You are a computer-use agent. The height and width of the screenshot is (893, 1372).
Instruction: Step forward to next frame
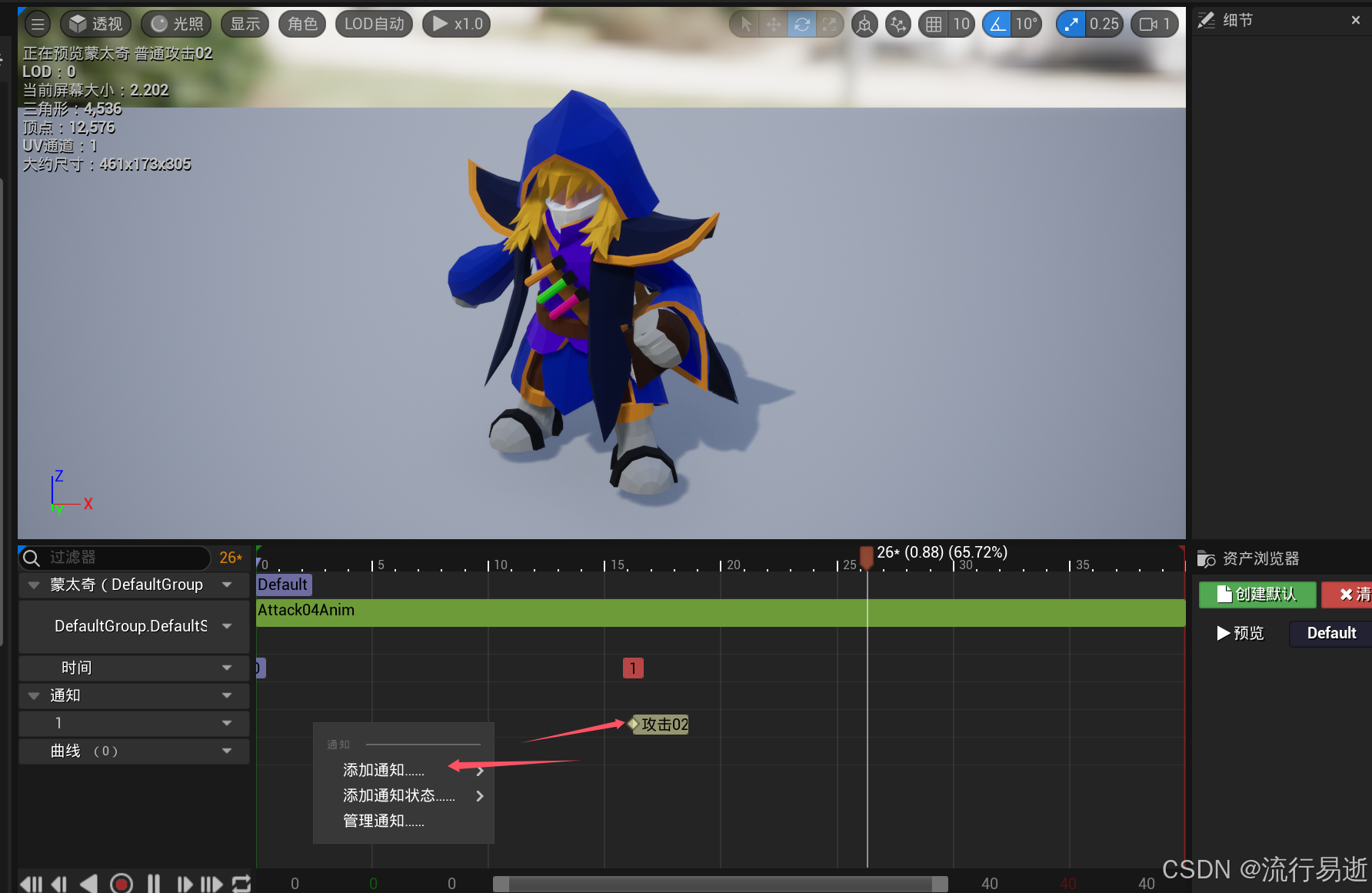(185, 884)
